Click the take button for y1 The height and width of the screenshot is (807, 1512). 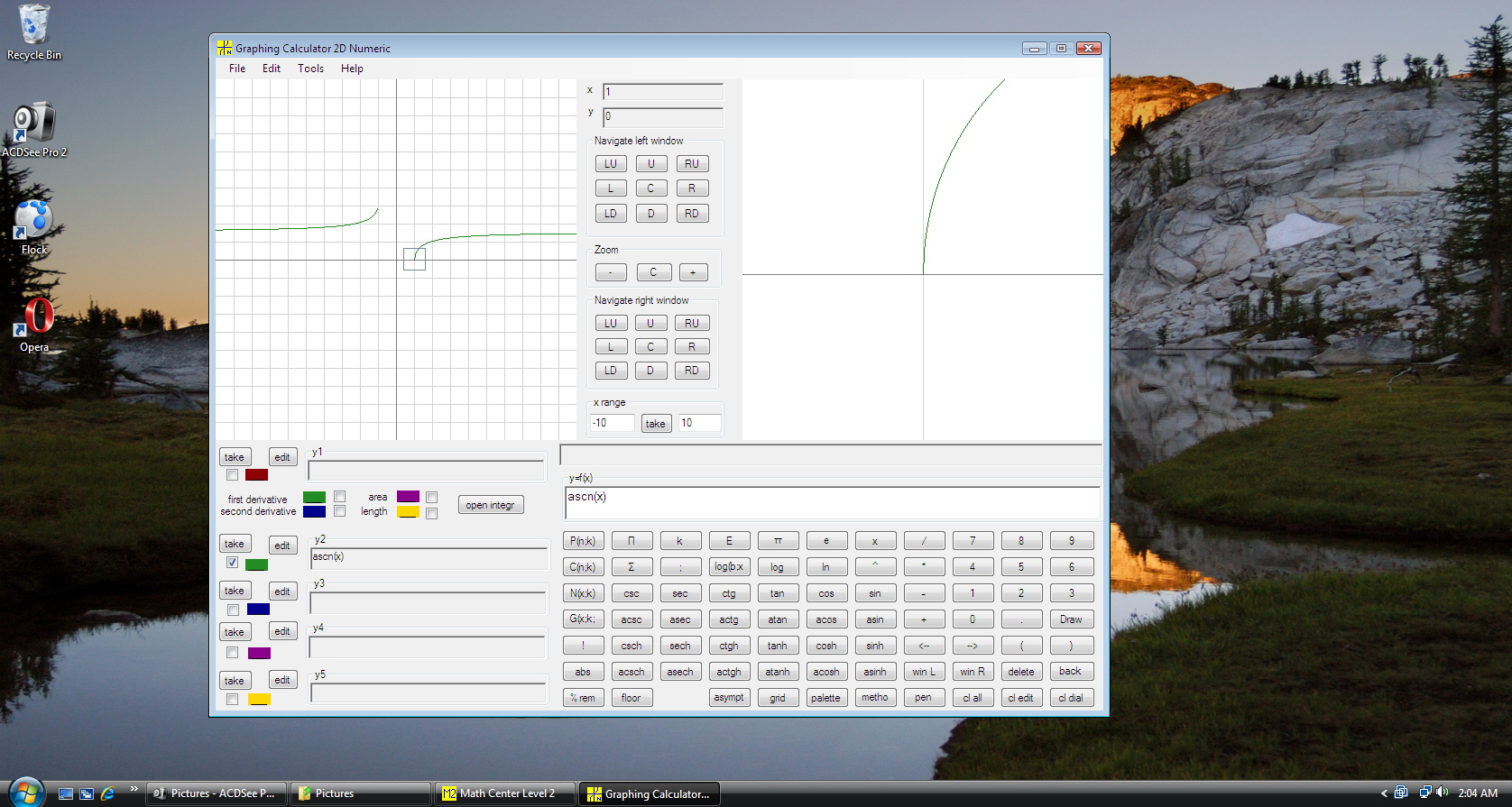235,457
